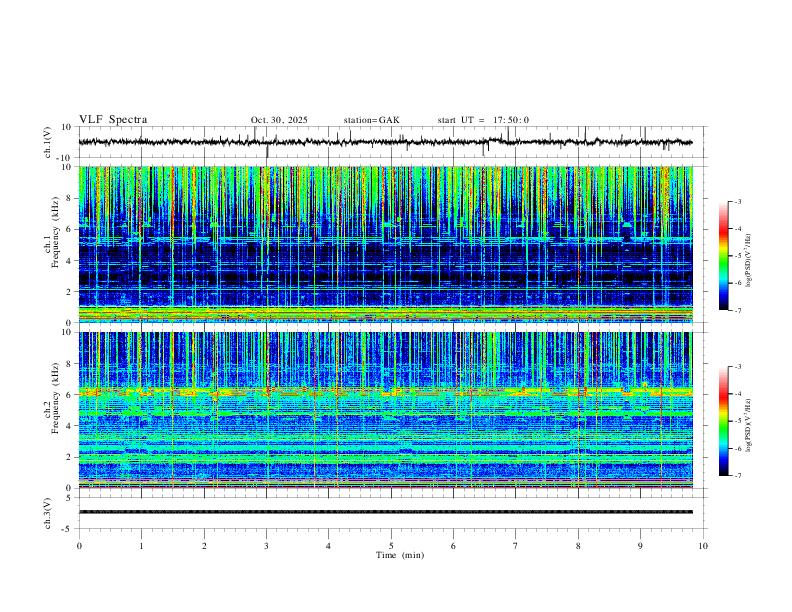
Task: Click the "ch.3(V)" axis label
Action: point(48,513)
